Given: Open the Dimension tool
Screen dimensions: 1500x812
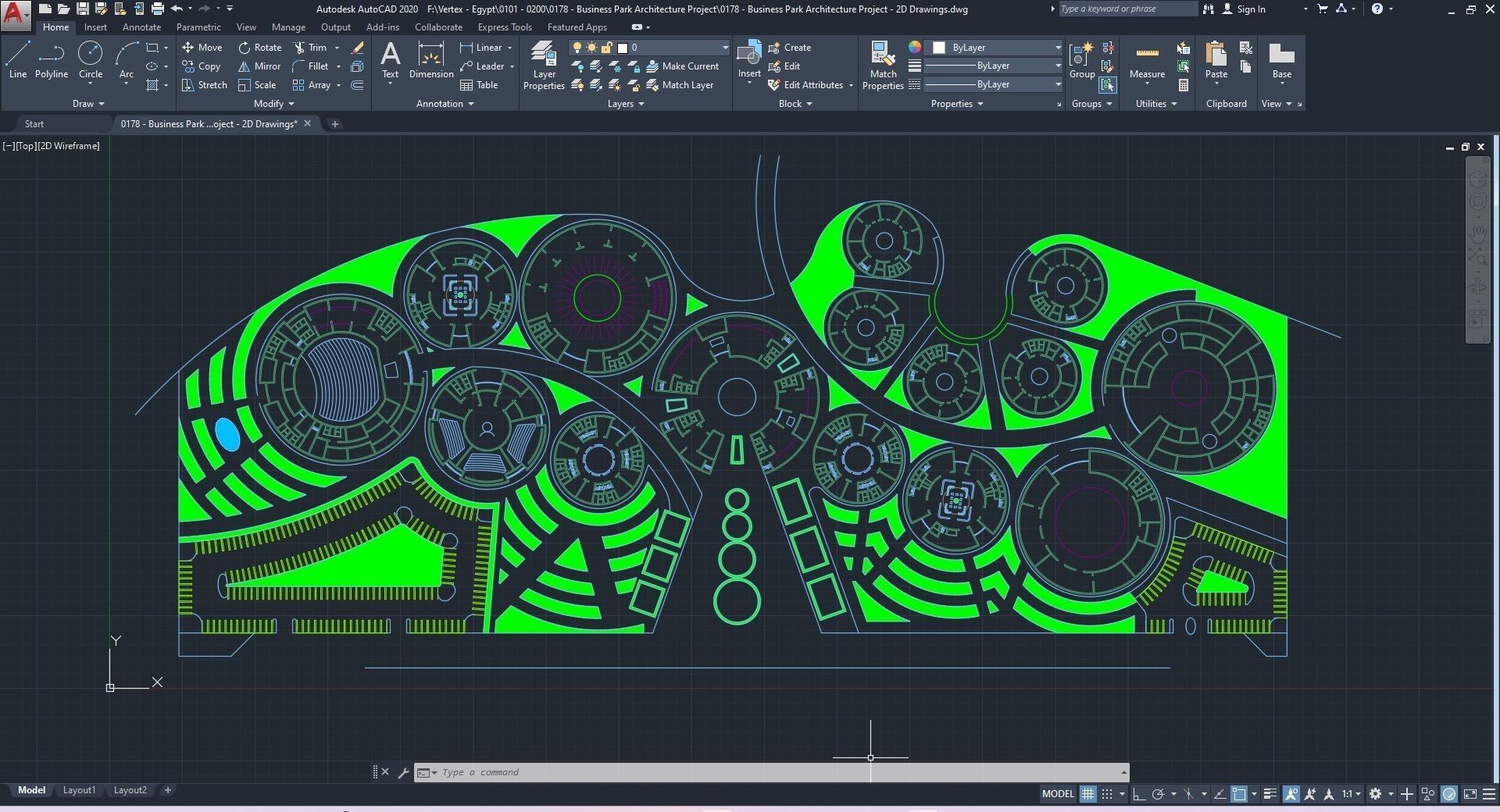Looking at the screenshot, I should click(x=431, y=61).
